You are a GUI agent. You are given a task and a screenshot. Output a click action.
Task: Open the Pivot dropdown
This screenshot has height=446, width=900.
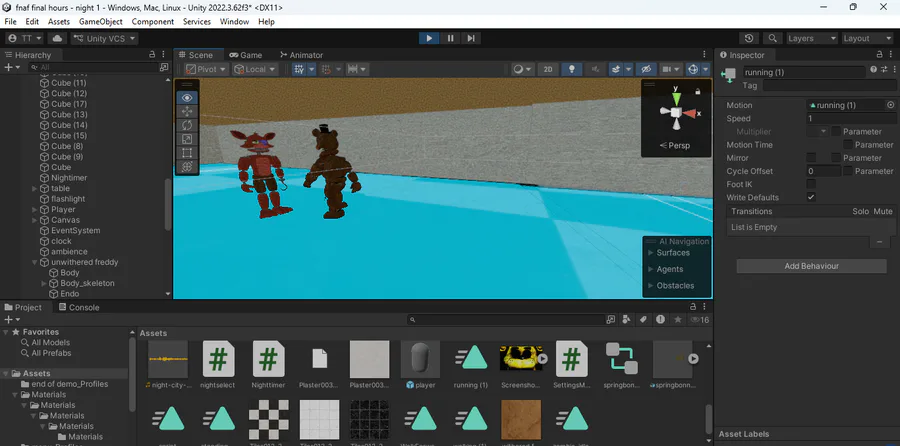tap(207, 69)
